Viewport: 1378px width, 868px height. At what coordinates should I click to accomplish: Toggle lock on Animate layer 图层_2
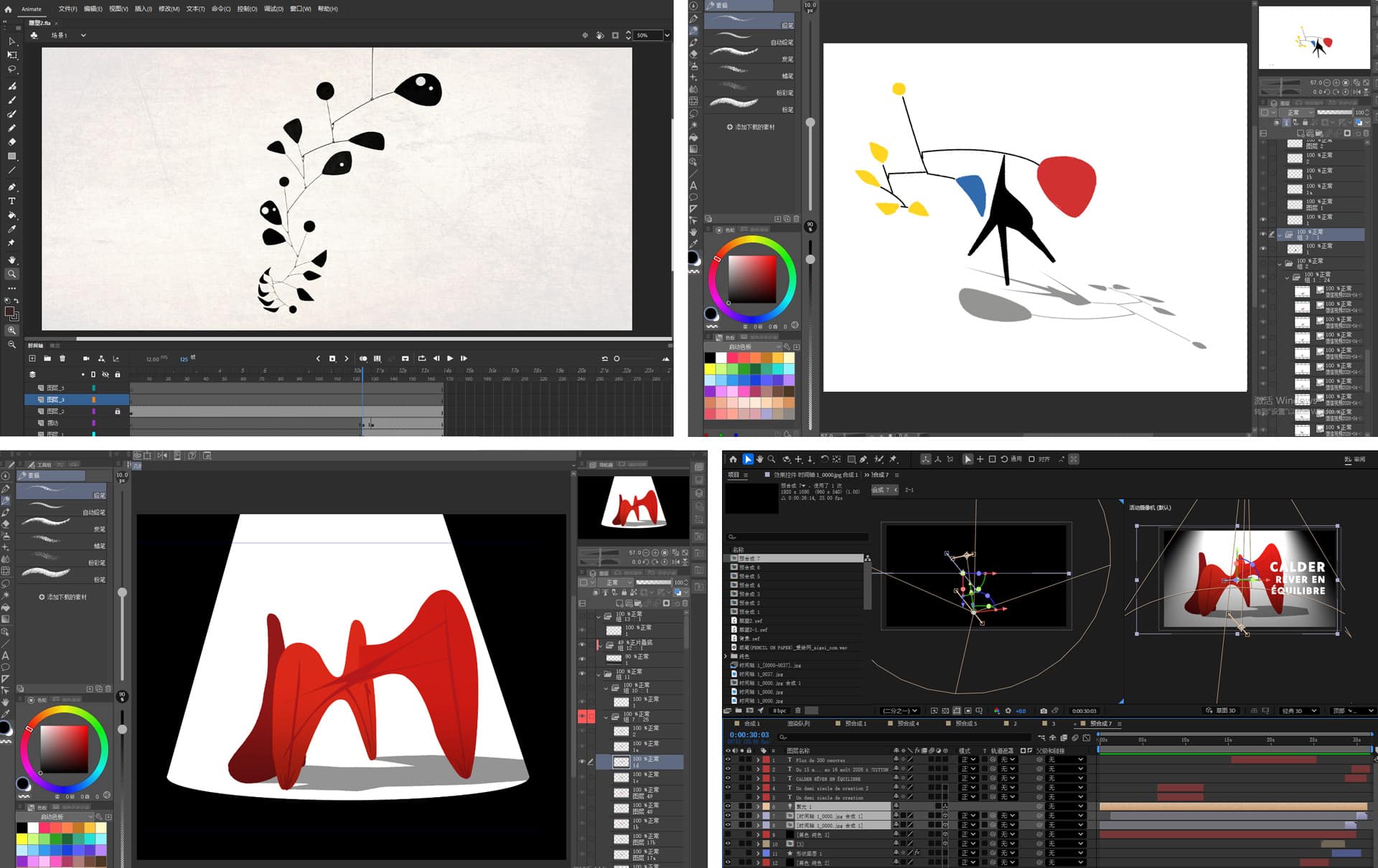click(x=118, y=412)
